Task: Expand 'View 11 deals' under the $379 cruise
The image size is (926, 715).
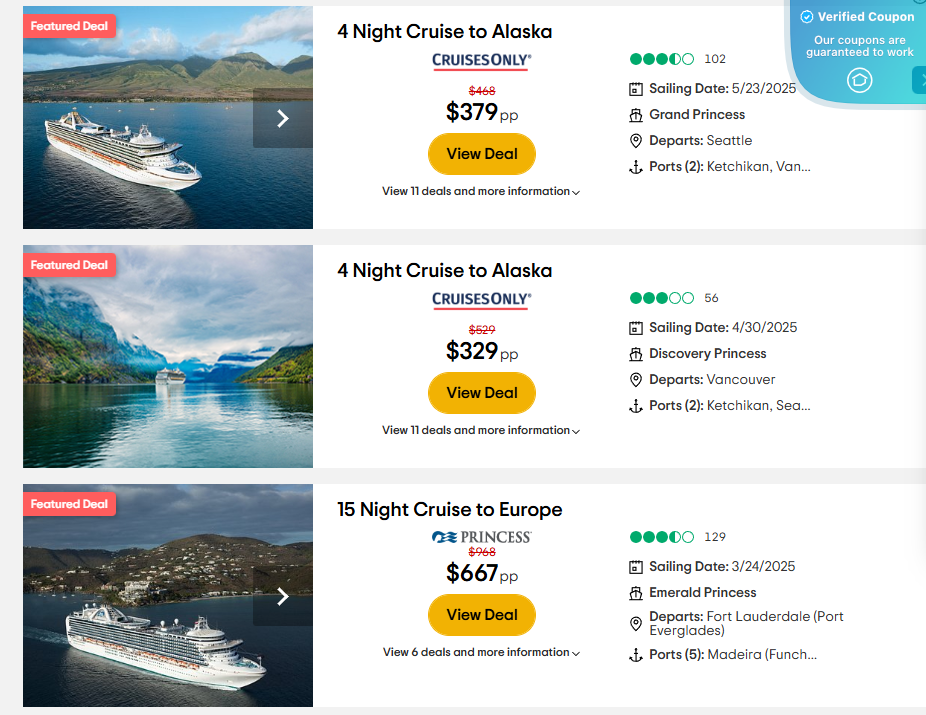Action: pos(481,191)
